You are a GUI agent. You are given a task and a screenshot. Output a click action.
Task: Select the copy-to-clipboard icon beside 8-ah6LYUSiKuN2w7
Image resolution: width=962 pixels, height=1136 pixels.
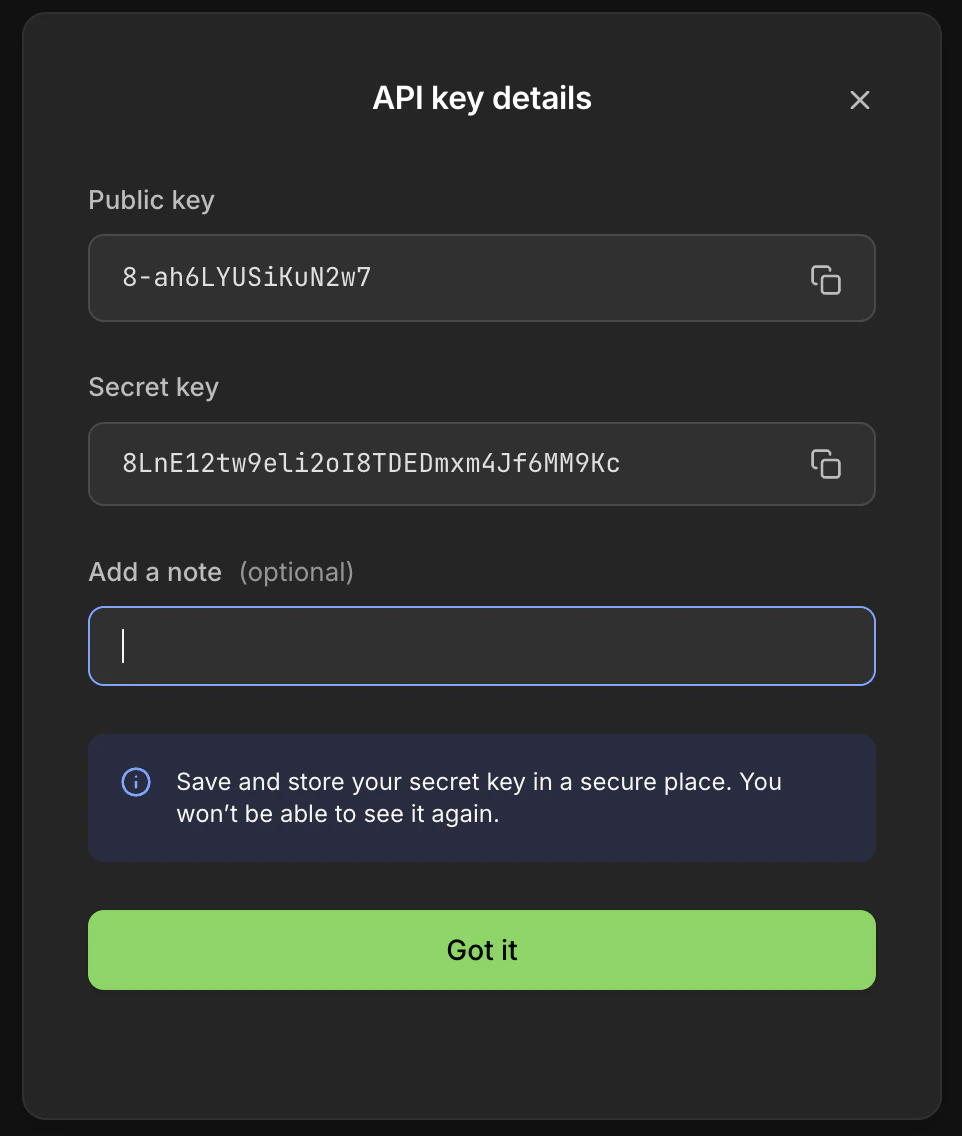pyautogui.click(x=827, y=281)
